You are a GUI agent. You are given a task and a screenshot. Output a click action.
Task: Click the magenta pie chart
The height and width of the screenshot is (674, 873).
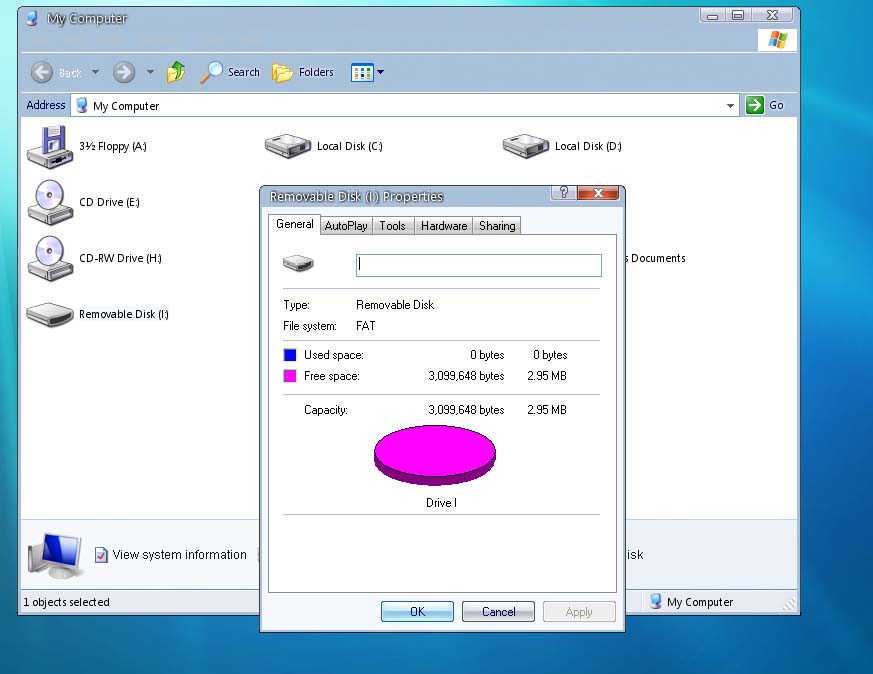[435, 455]
